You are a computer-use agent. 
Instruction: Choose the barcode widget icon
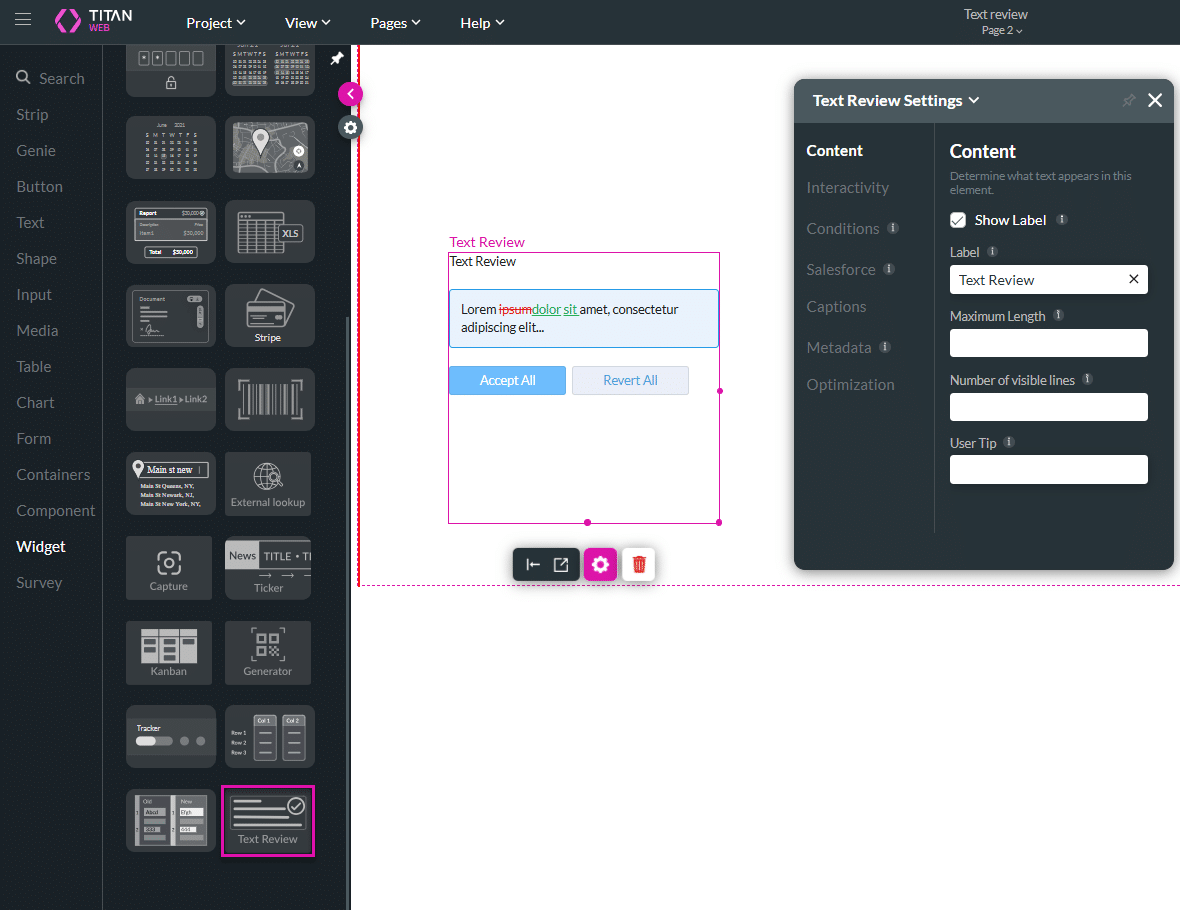click(x=269, y=400)
